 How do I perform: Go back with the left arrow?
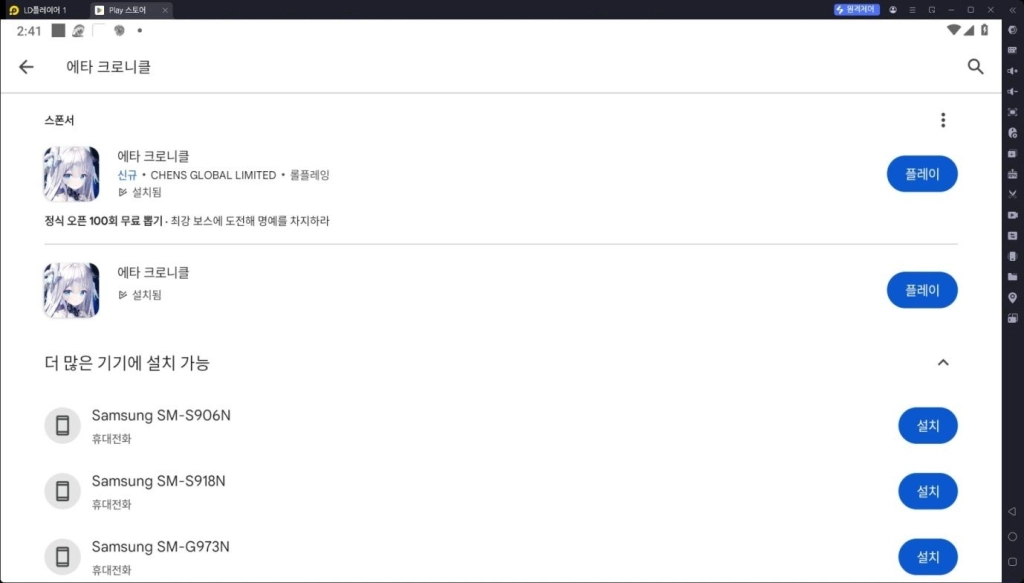click(26, 67)
